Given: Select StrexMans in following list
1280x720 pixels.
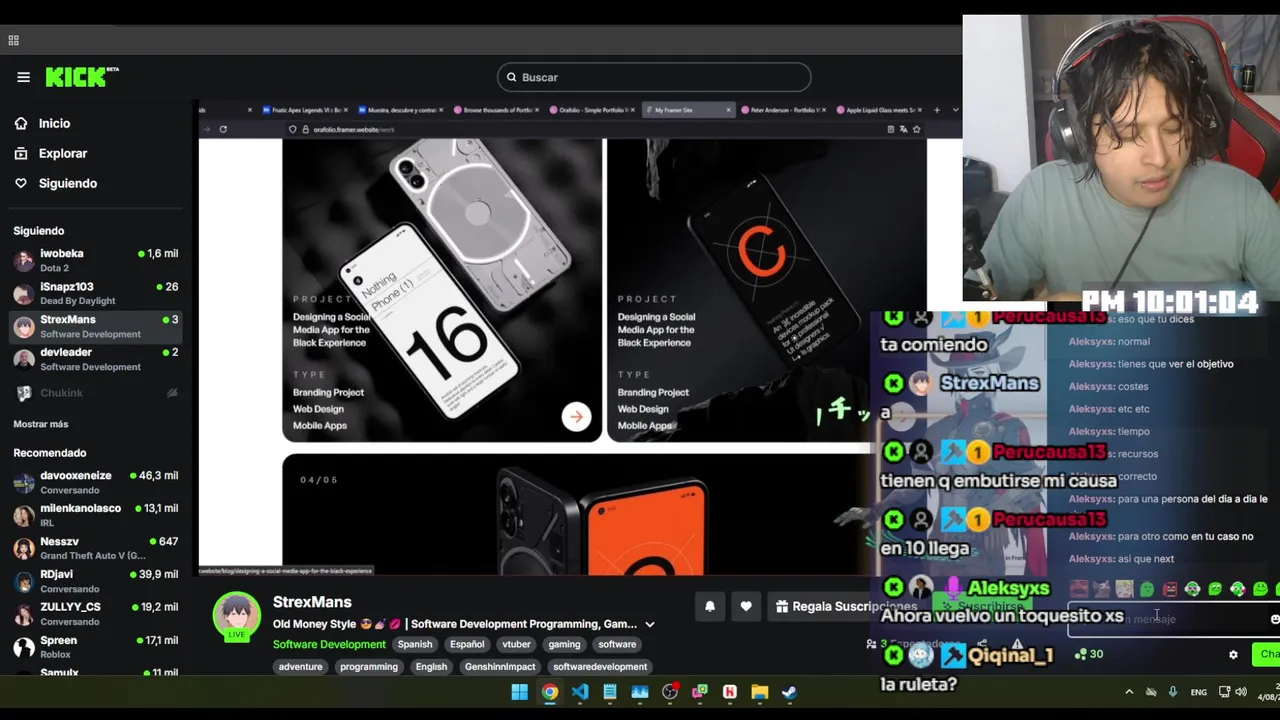Looking at the screenshot, I should [96, 326].
